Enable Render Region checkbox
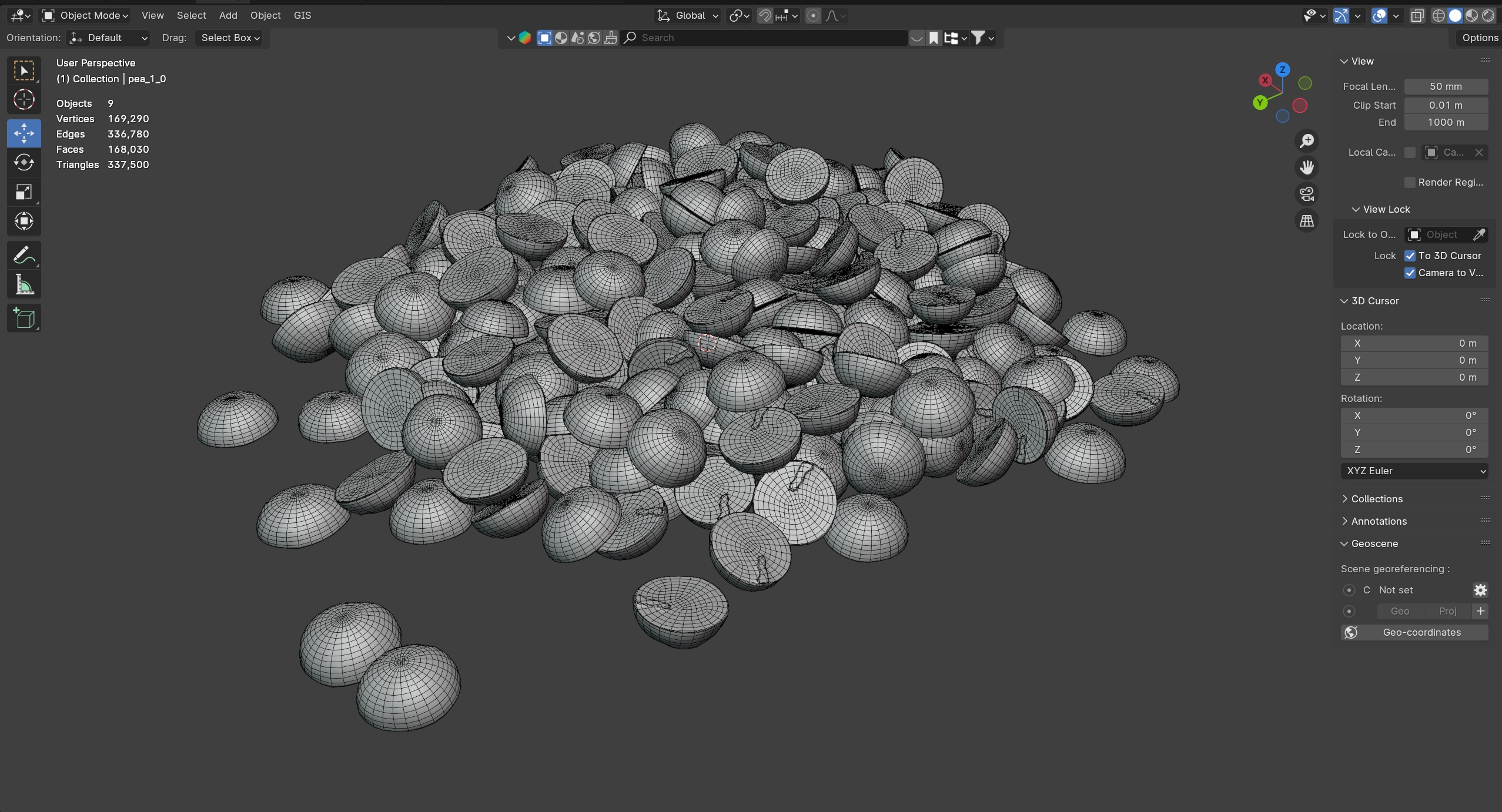Viewport: 1502px width, 812px height. point(1410,182)
